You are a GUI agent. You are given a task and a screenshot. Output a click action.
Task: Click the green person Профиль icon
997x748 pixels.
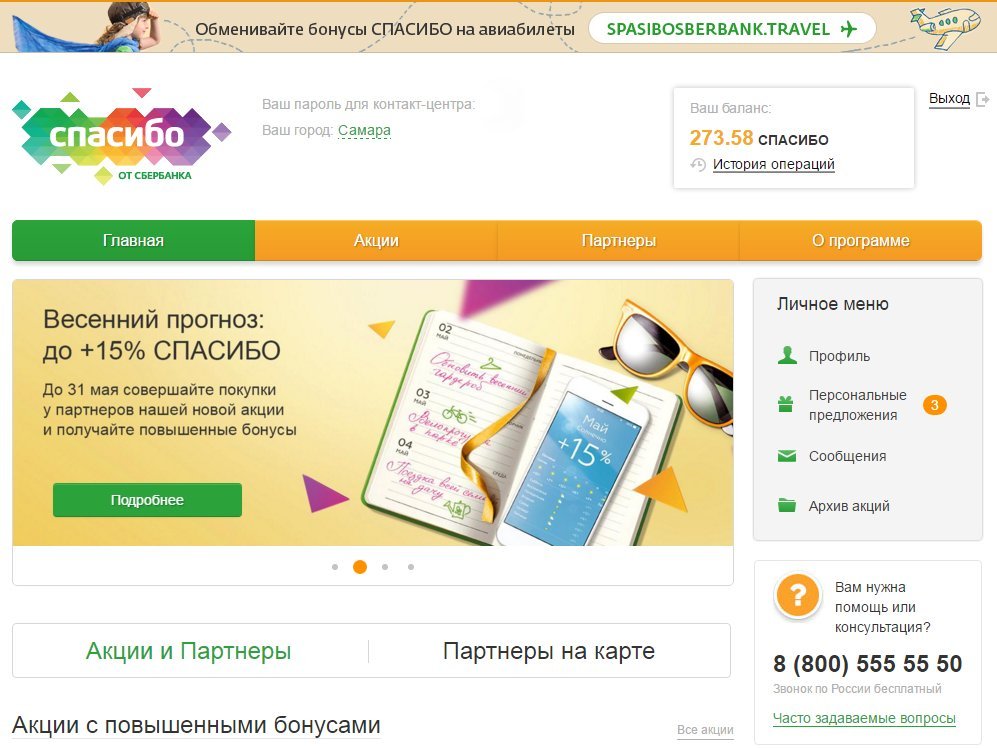pyautogui.click(x=787, y=355)
